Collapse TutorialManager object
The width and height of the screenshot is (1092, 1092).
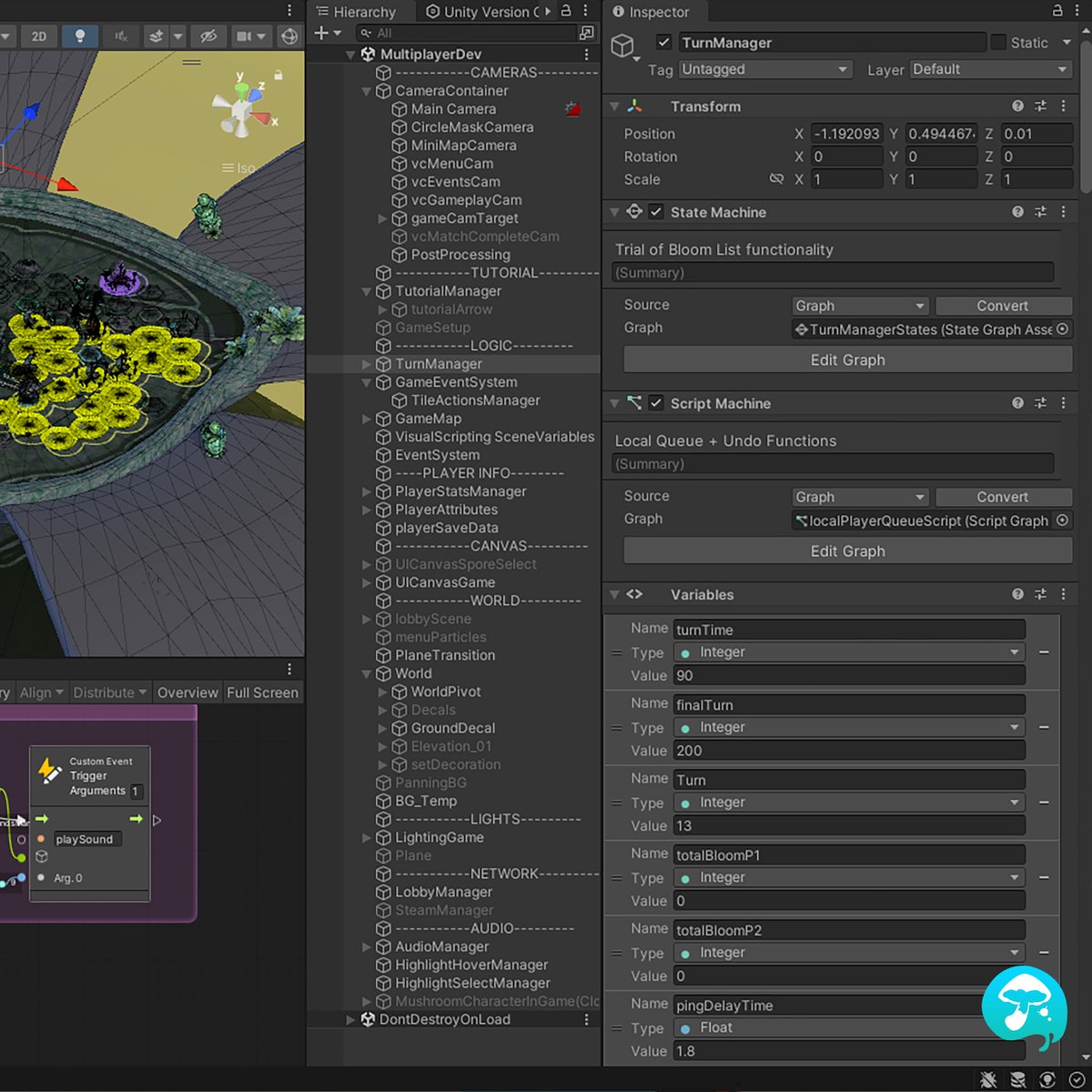[367, 291]
